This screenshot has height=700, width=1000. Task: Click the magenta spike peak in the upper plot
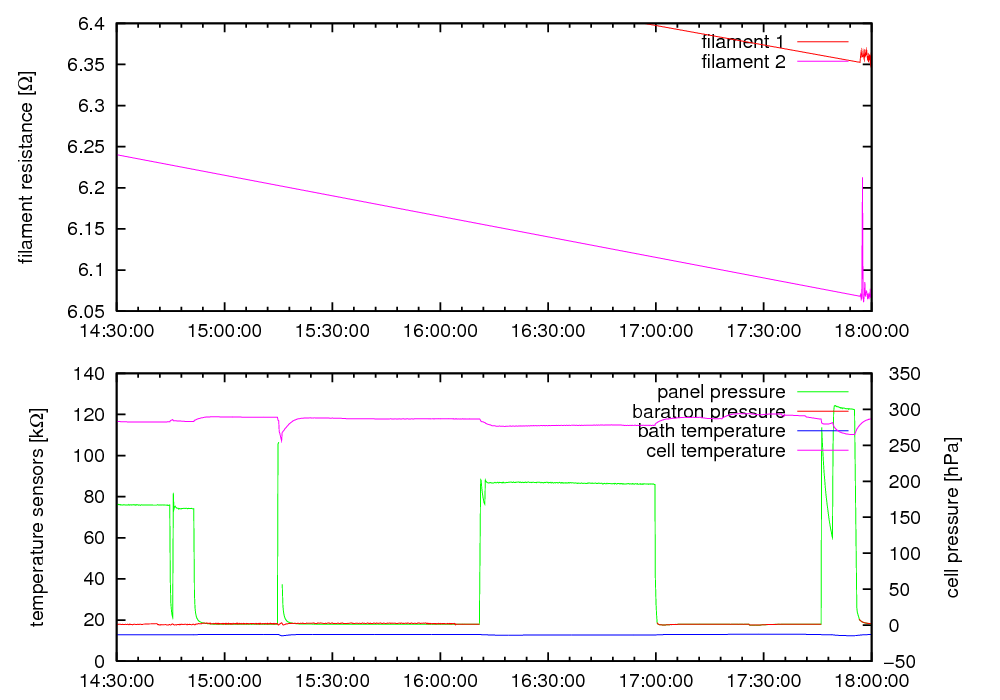pos(862,179)
